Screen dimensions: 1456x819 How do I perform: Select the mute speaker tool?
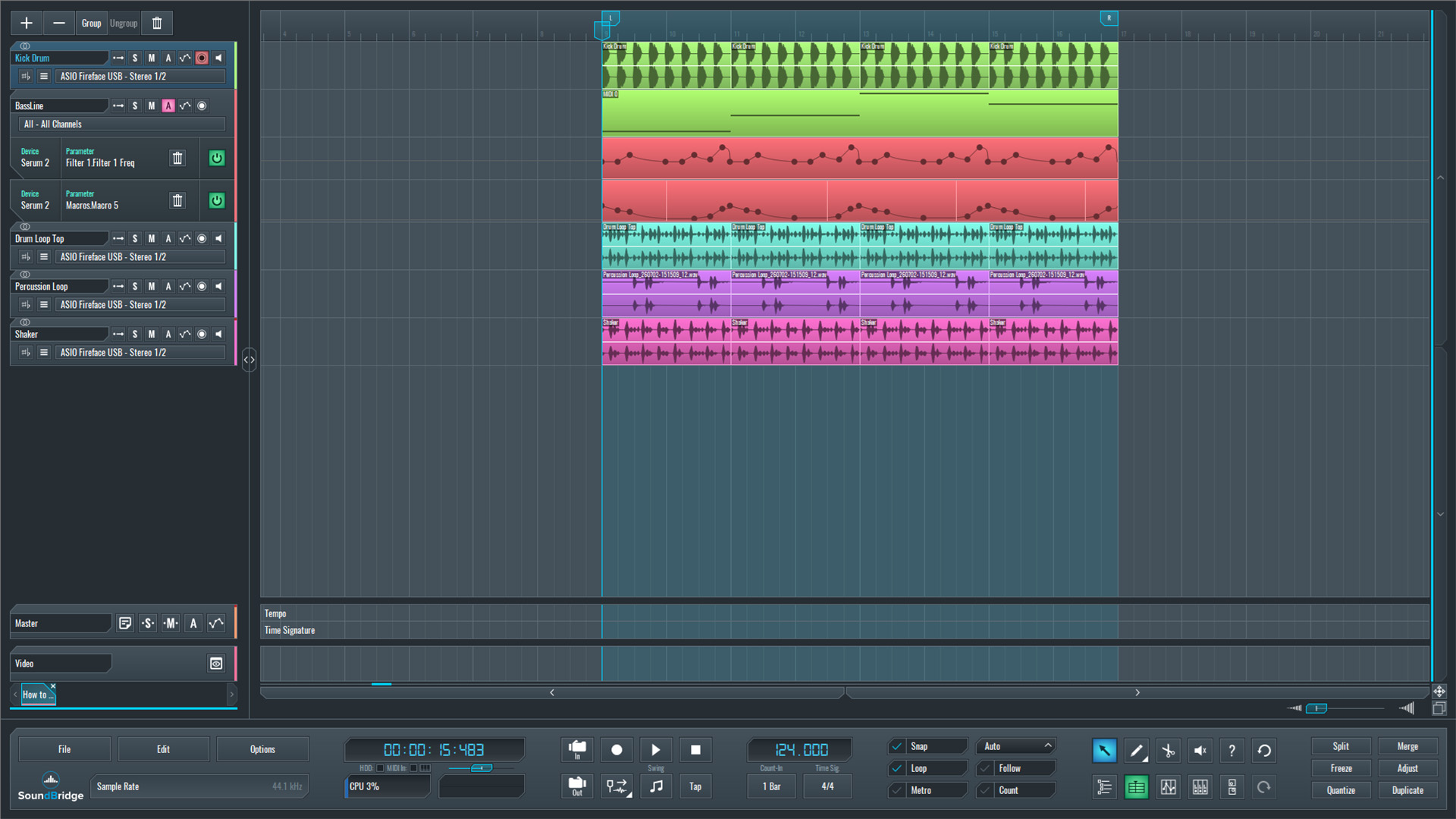tap(1200, 751)
